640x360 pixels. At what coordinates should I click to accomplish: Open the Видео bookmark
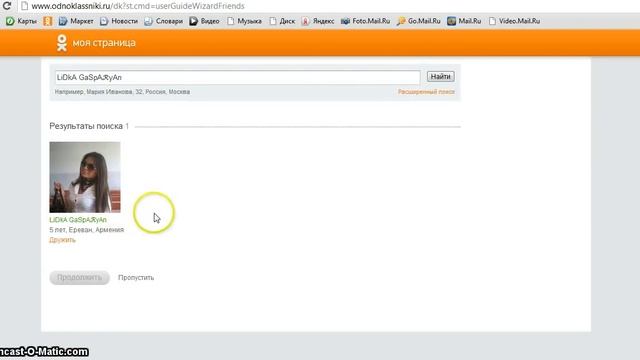pos(204,21)
